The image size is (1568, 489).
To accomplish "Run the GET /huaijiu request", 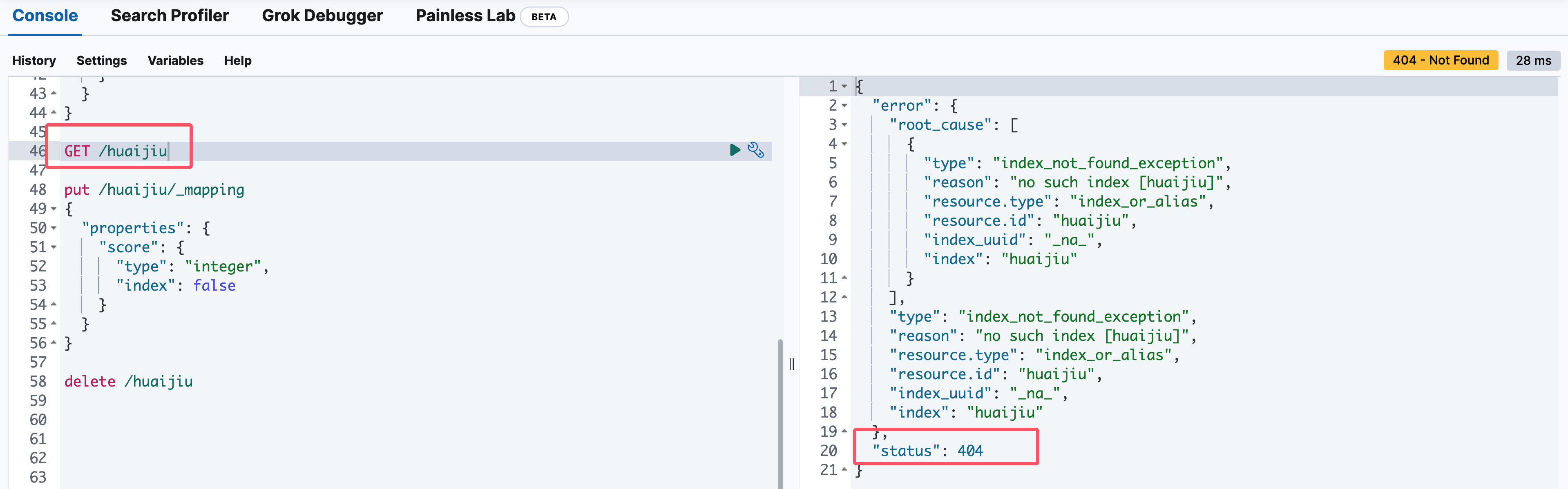I will [735, 150].
